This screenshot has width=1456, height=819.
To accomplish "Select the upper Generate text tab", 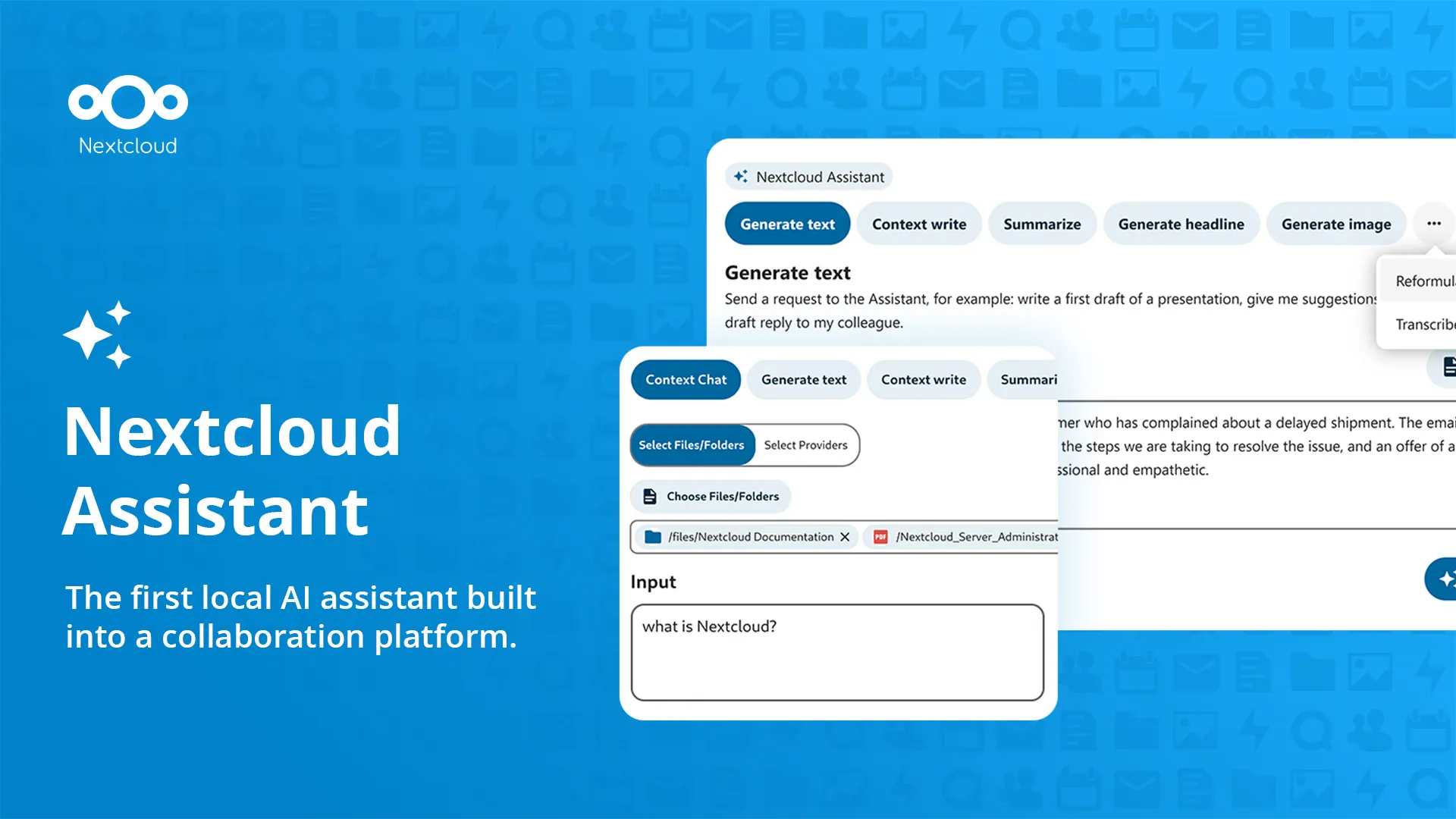I will click(787, 224).
